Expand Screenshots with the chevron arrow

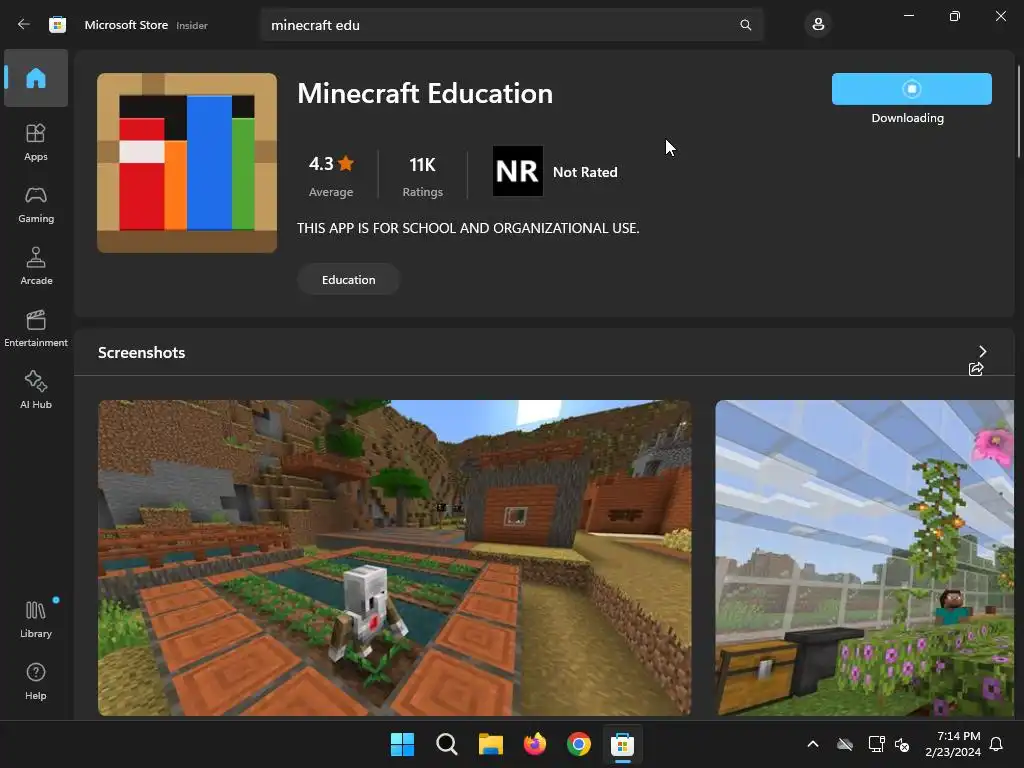click(982, 351)
